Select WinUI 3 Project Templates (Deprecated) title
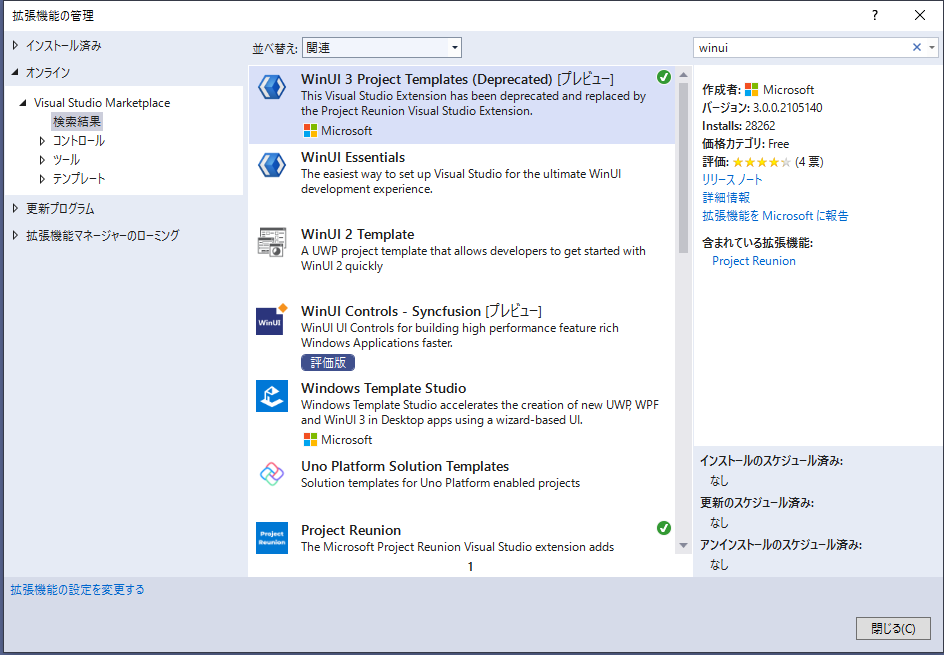 427,79
